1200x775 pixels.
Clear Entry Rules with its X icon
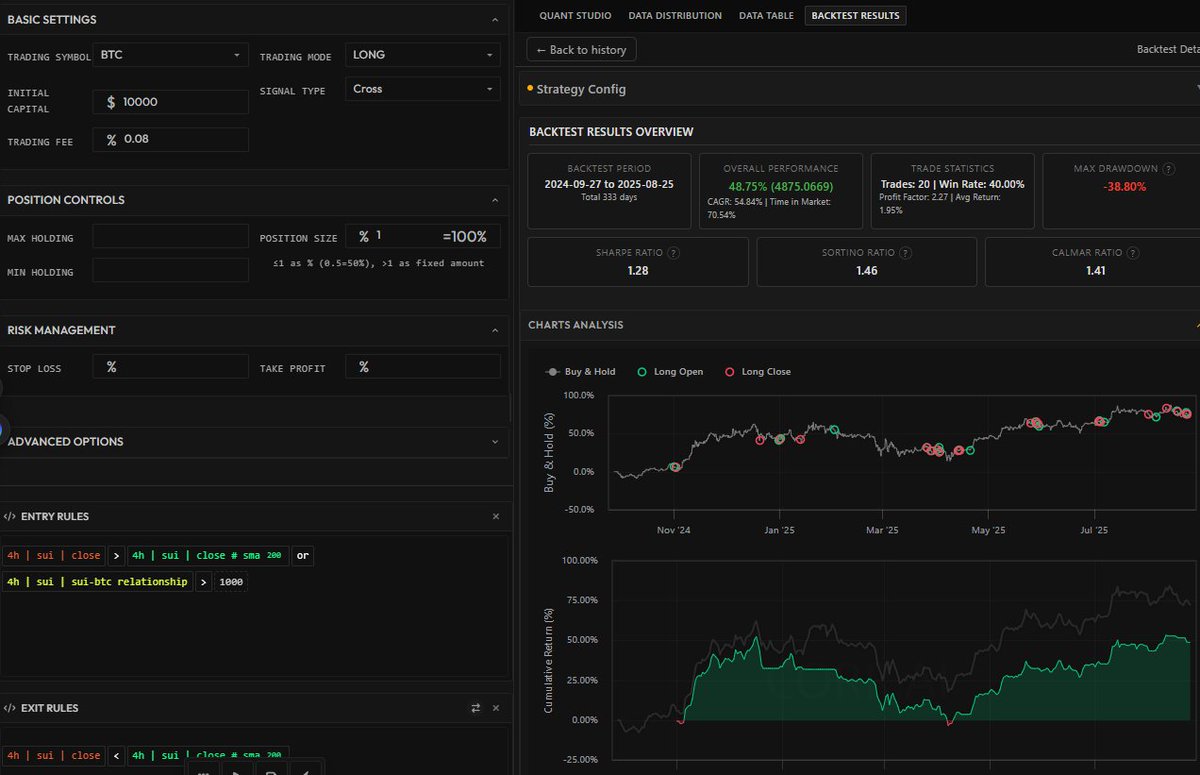click(x=496, y=517)
